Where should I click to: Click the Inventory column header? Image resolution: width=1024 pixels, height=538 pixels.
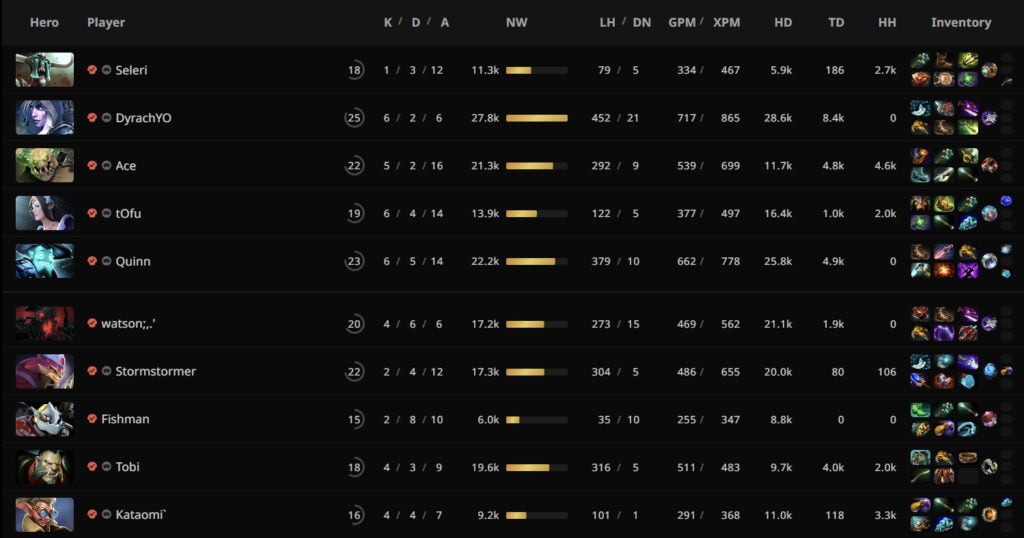960,22
